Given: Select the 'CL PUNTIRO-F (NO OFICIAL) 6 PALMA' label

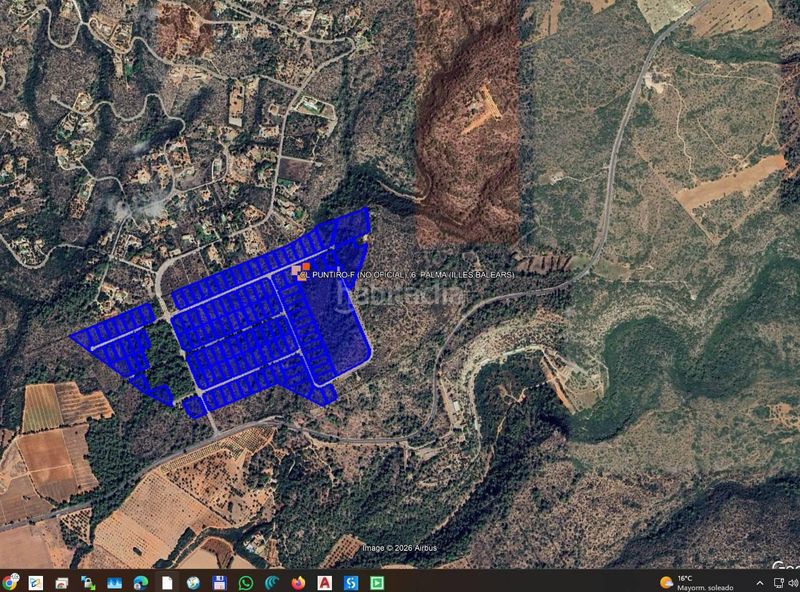Looking at the screenshot, I should [x=407, y=275].
